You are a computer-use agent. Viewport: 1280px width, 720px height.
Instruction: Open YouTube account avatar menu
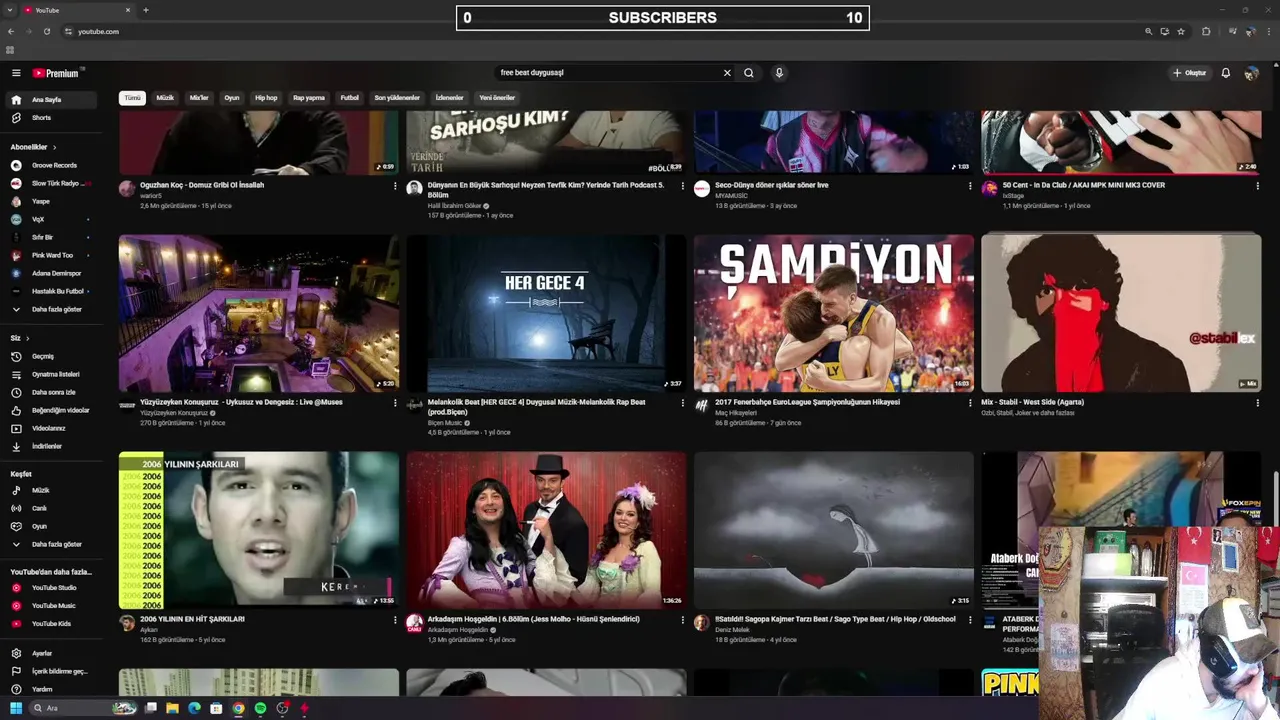1251,73
